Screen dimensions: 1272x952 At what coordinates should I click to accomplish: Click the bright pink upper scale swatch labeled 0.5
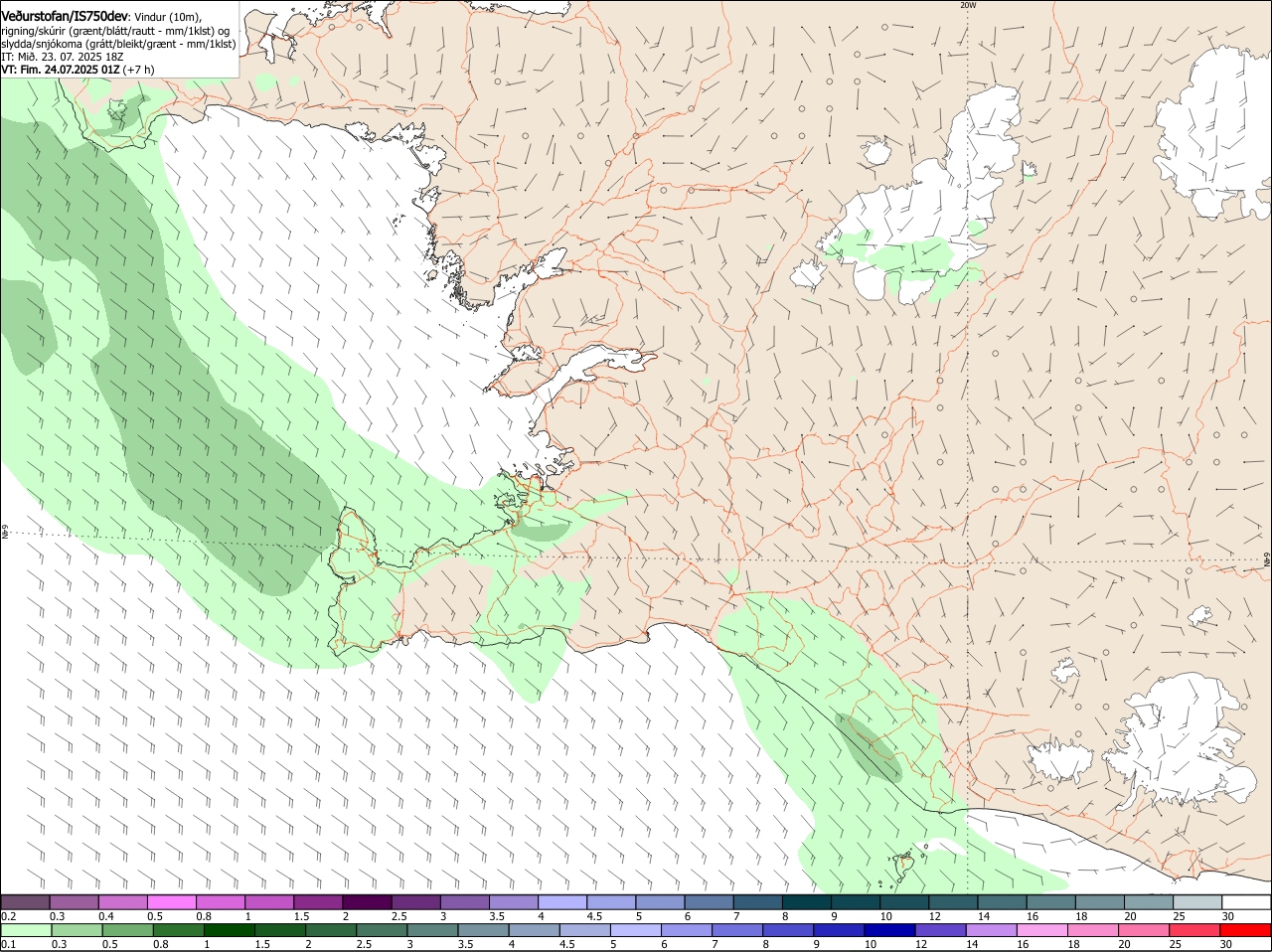(172, 902)
